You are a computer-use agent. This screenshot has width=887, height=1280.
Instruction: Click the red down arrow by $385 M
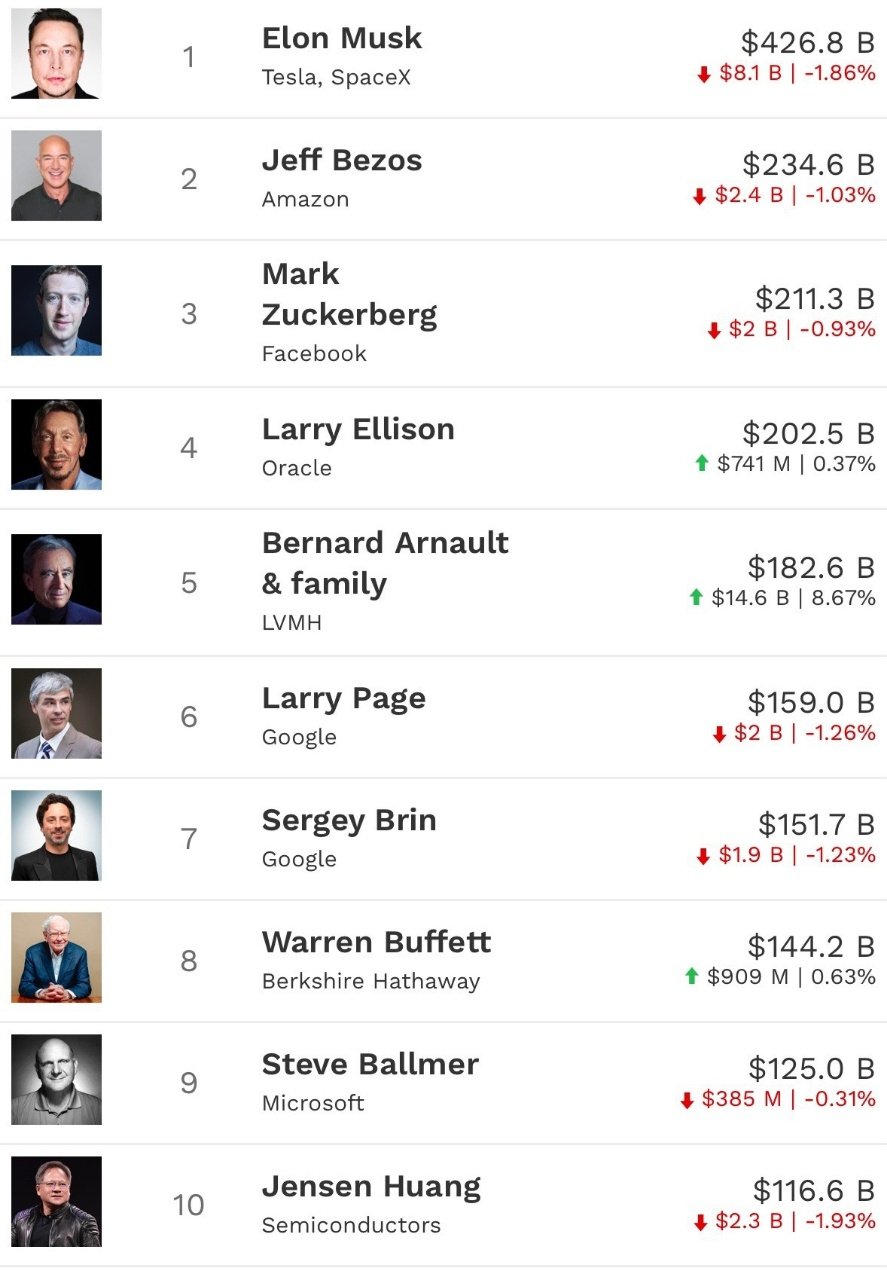click(x=687, y=1100)
